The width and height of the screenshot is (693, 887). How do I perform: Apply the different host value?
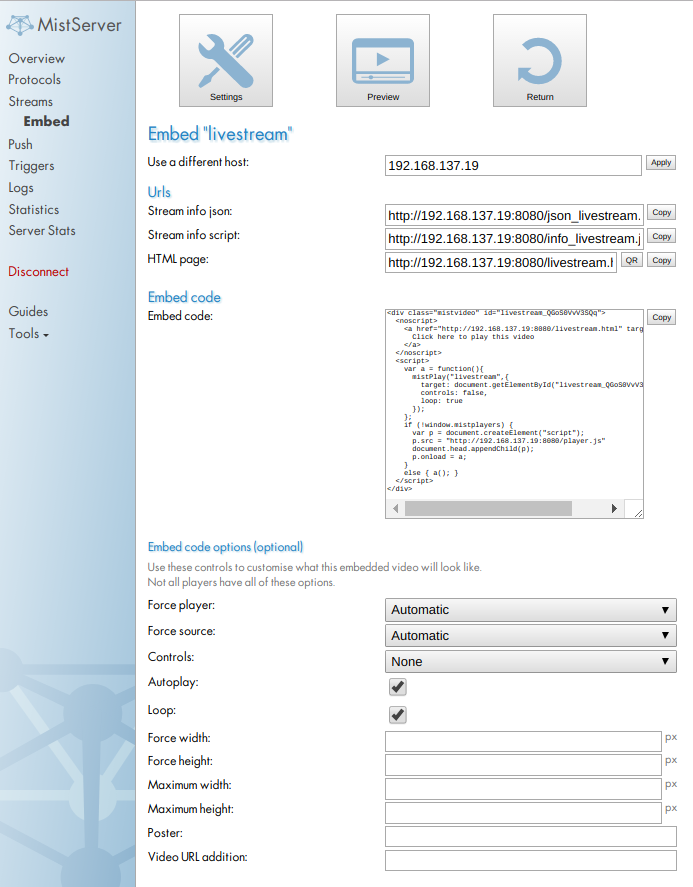[x=661, y=163]
